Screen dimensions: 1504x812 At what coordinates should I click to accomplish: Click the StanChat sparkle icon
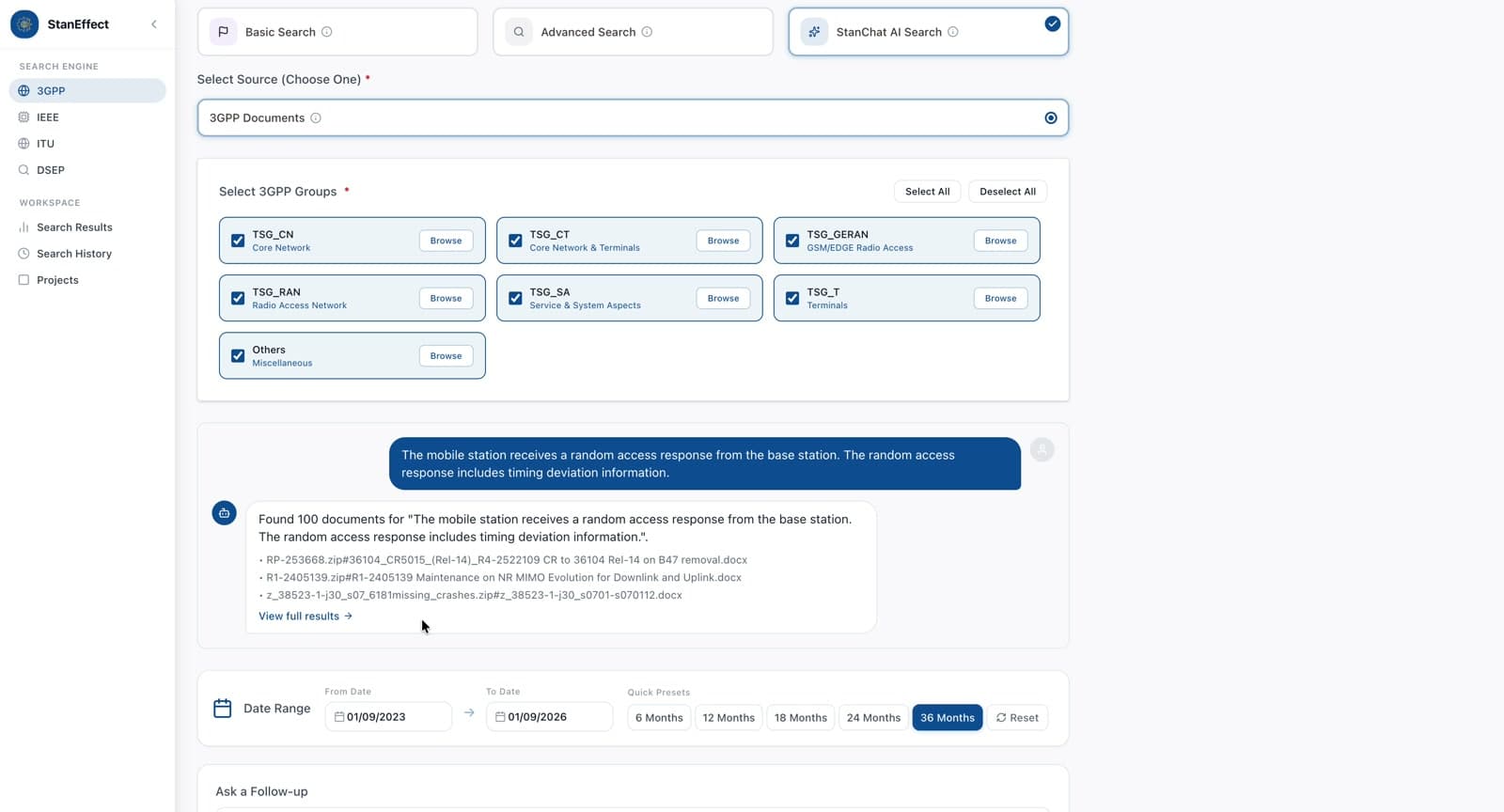click(814, 32)
